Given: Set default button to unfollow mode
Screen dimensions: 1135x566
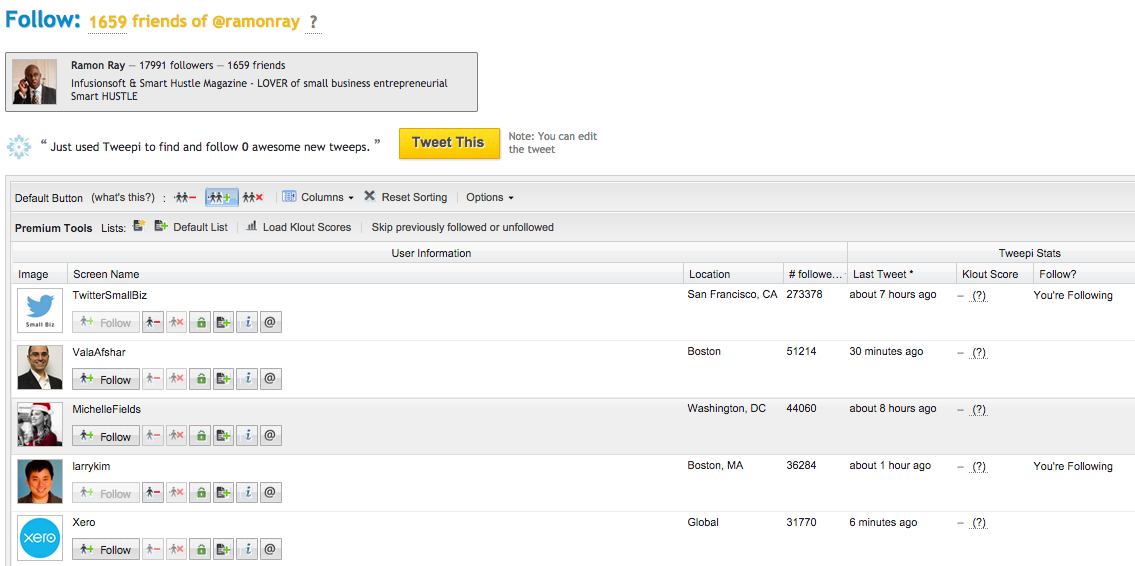Looking at the screenshot, I should [x=185, y=198].
